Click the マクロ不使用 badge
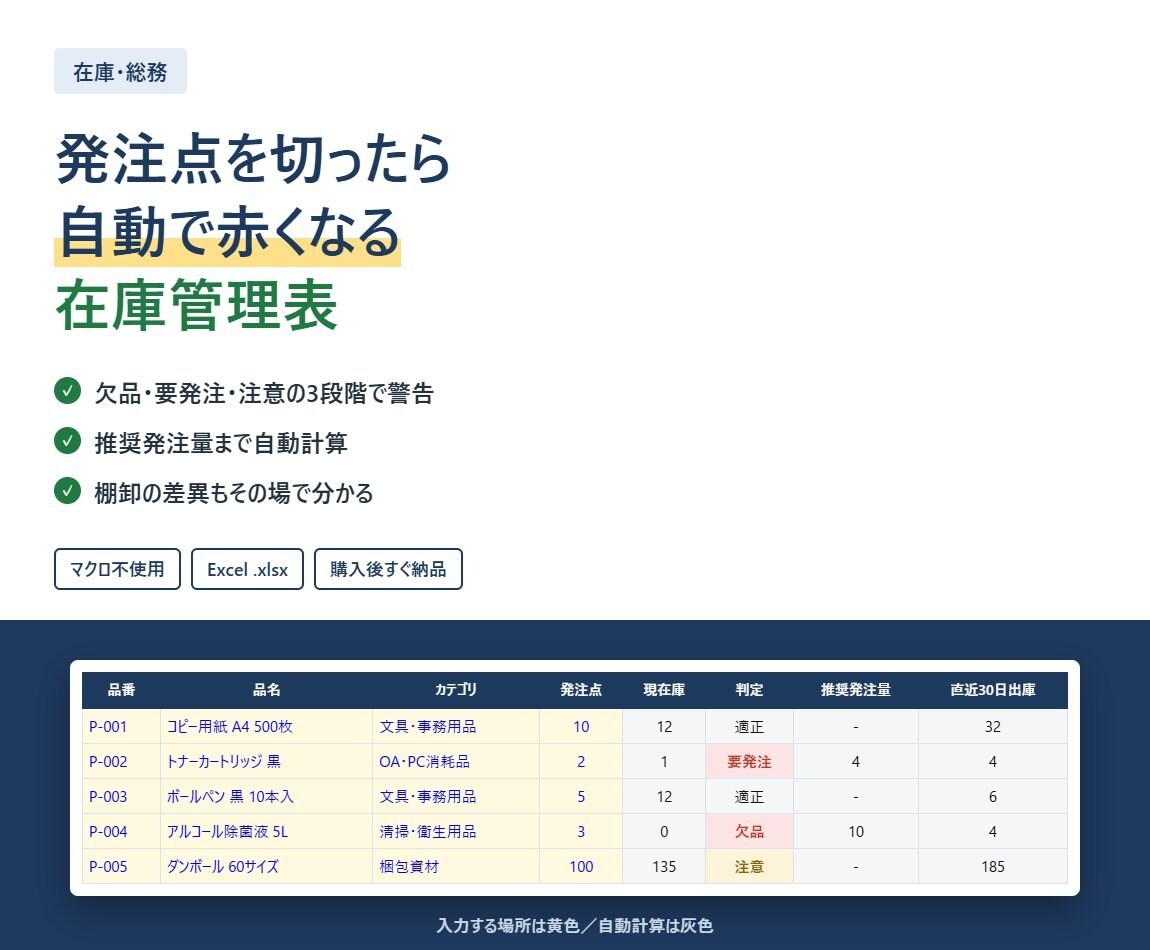 point(117,569)
